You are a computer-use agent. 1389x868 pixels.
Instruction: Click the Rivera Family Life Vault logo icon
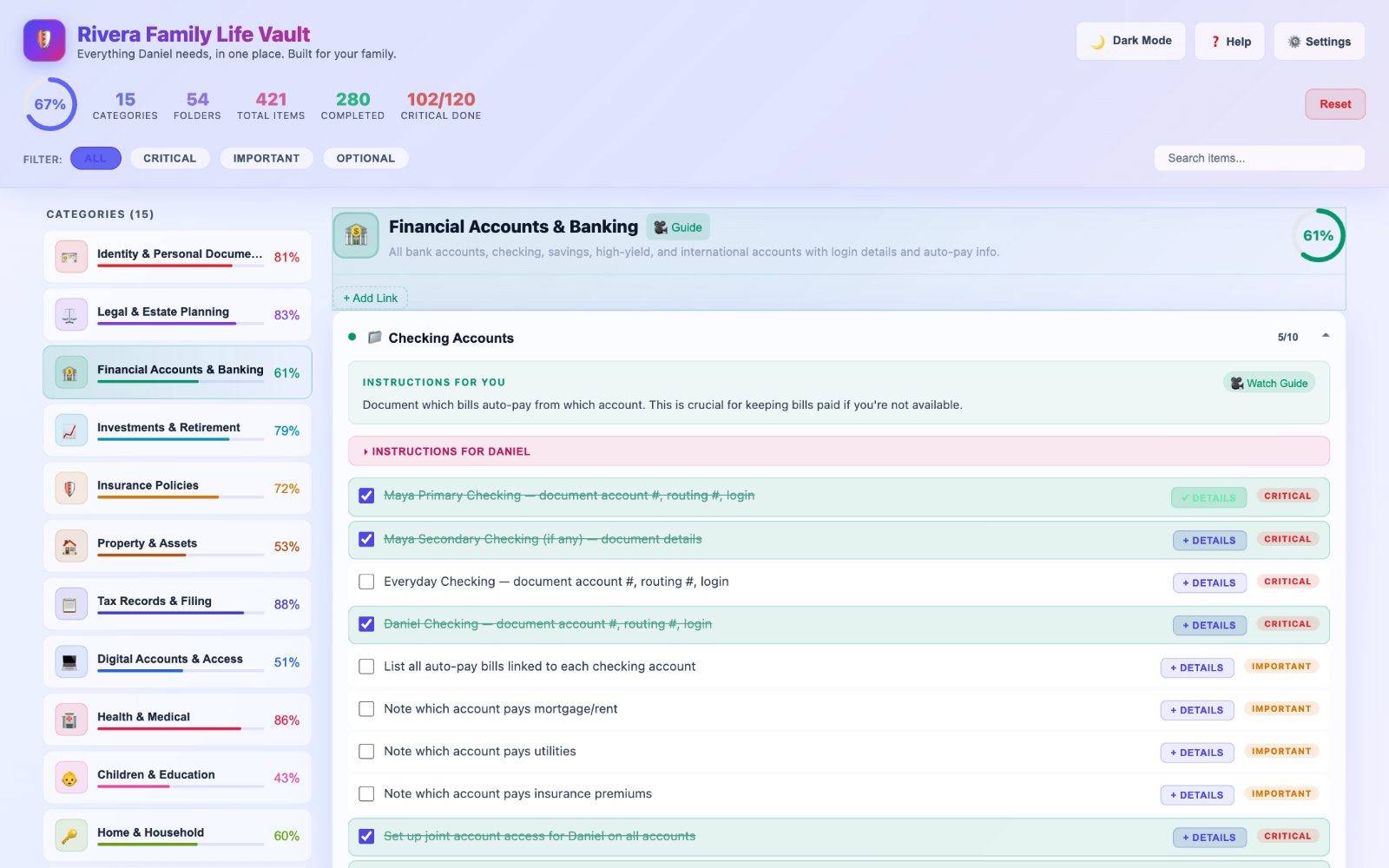pos(44,41)
